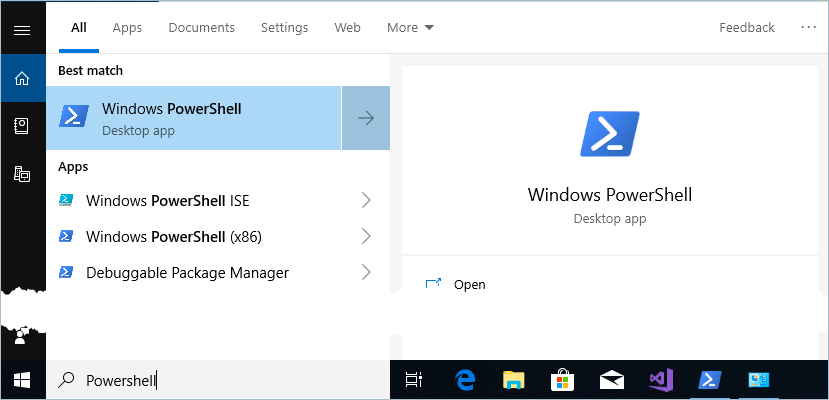Image resolution: width=829 pixels, height=400 pixels.
Task: Select the Home icon in sidebar
Action: (x=22, y=78)
